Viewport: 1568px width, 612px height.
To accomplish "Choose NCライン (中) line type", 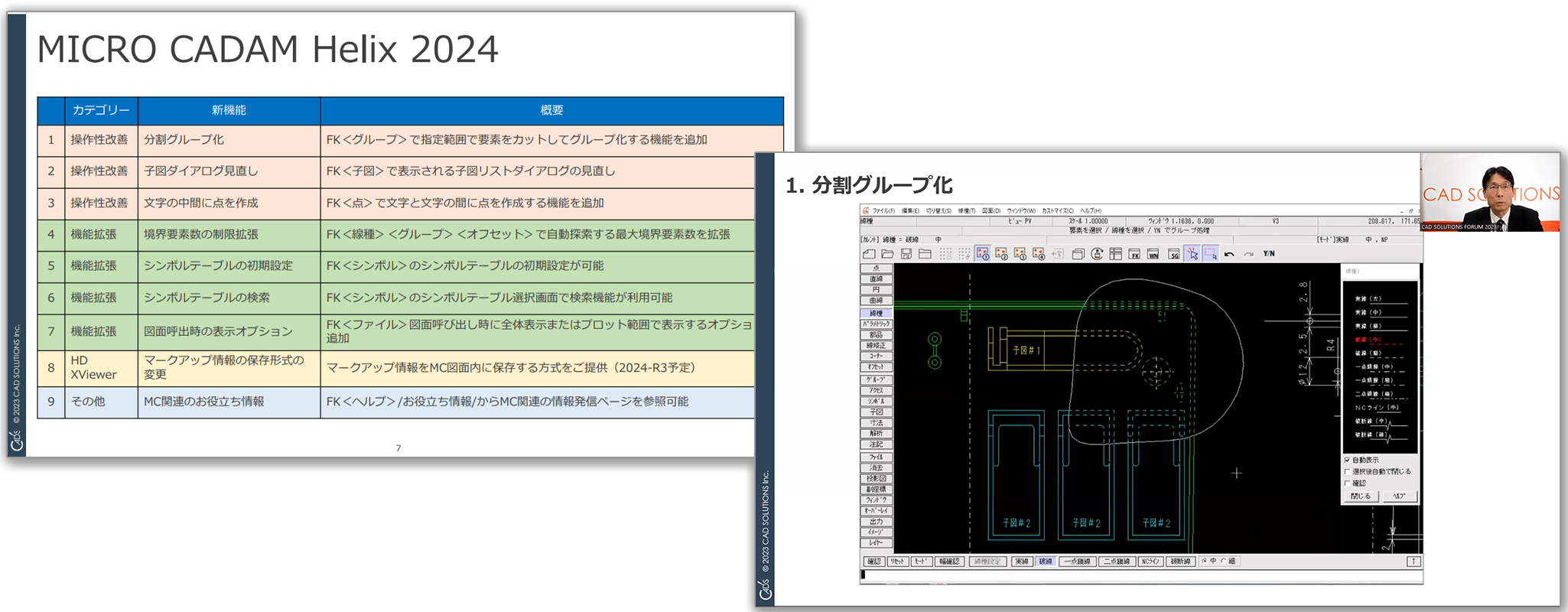I will (x=1379, y=408).
